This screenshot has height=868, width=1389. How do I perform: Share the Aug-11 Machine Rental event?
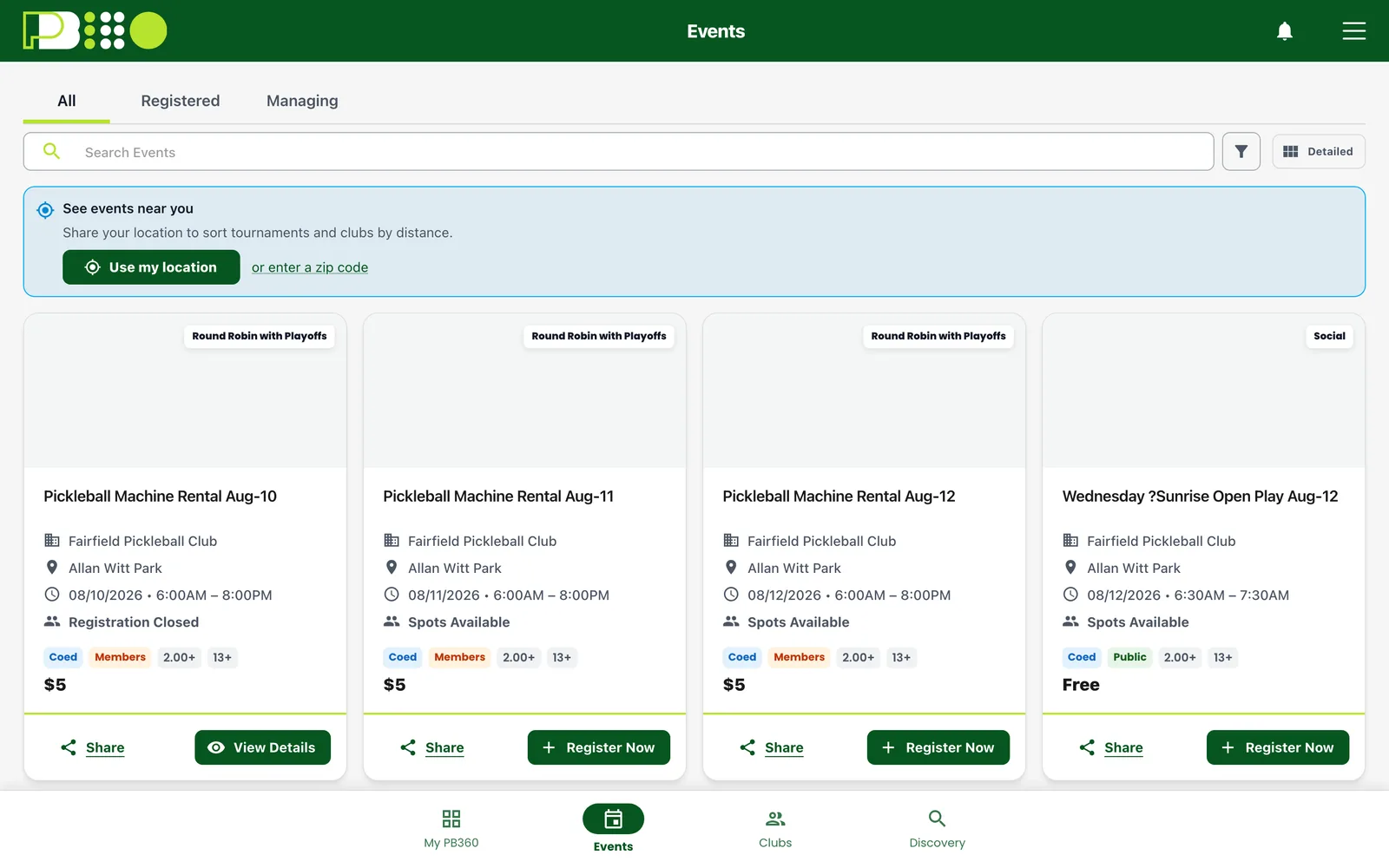pos(431,747)
